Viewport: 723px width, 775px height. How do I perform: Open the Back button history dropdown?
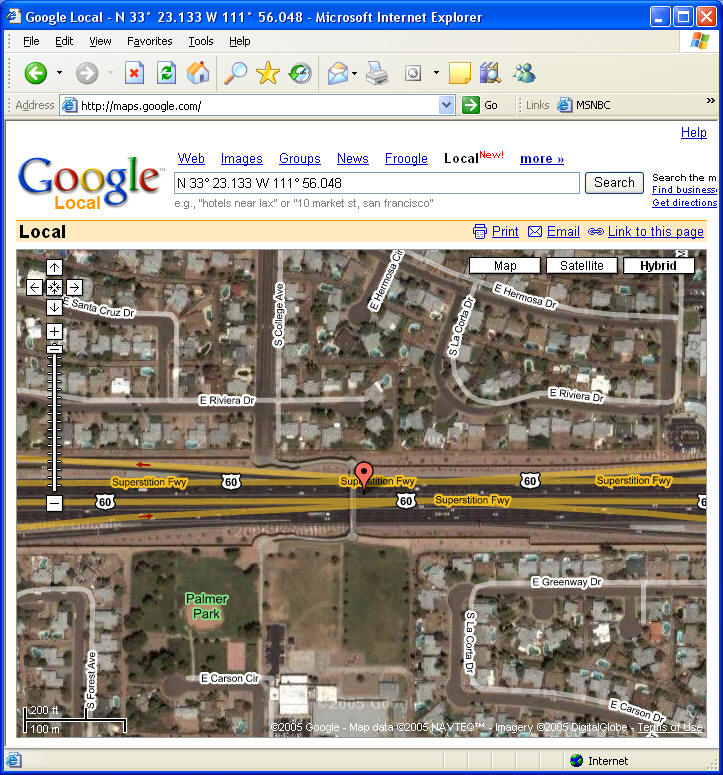tap(59, 73)
